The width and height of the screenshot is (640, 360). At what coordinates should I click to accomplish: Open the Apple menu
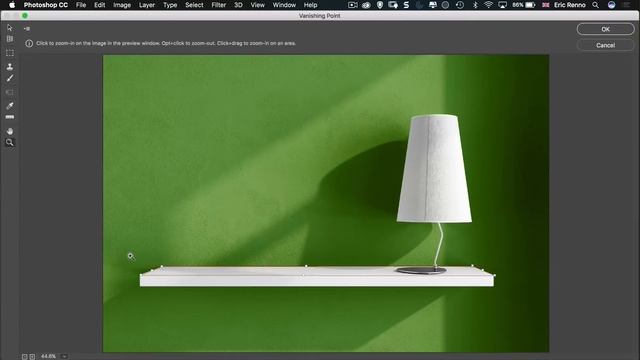click(x=11, y=5)
